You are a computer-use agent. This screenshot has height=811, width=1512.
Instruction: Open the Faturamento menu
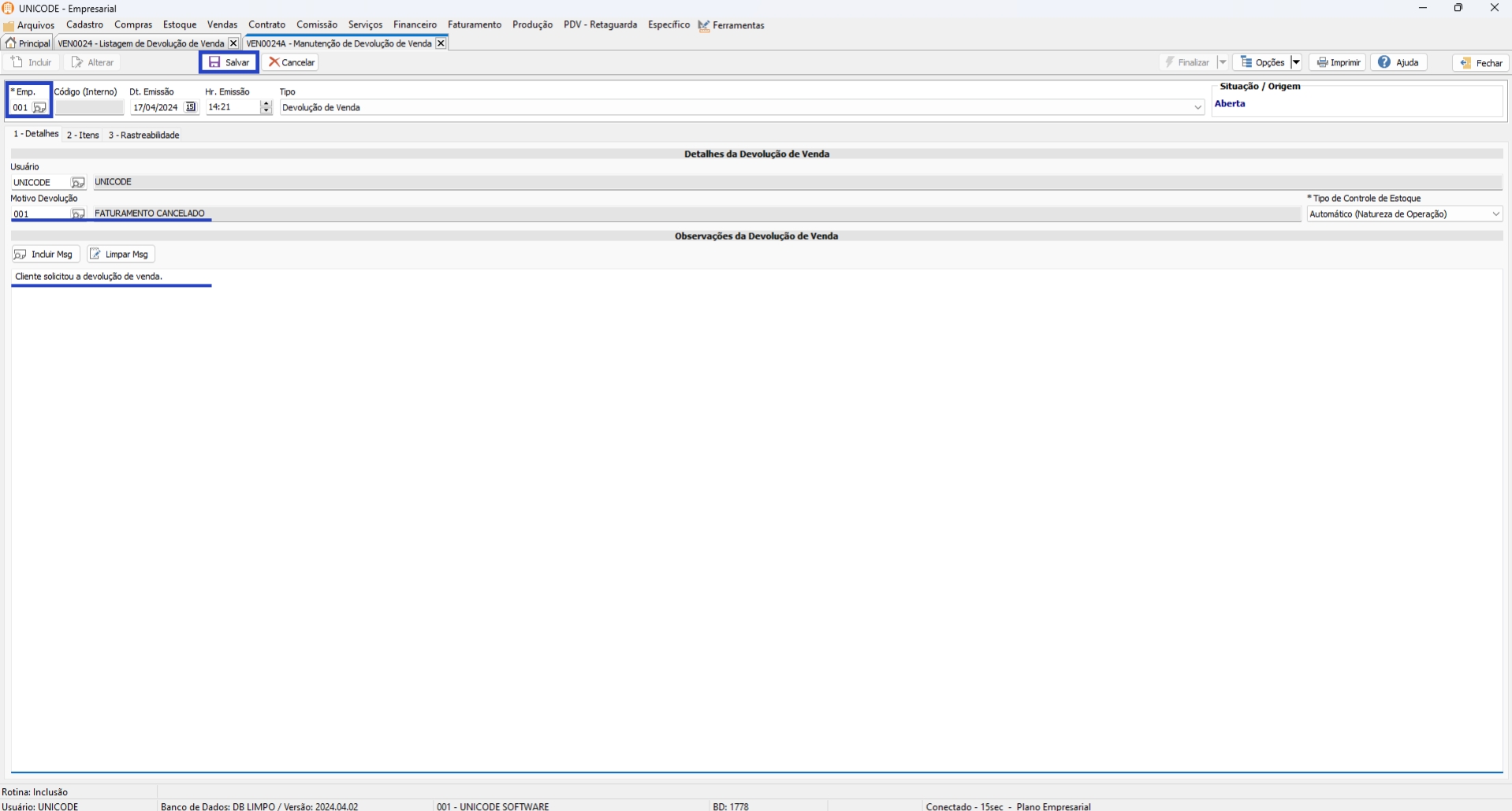pyautogui.click(x=474, y=25)
